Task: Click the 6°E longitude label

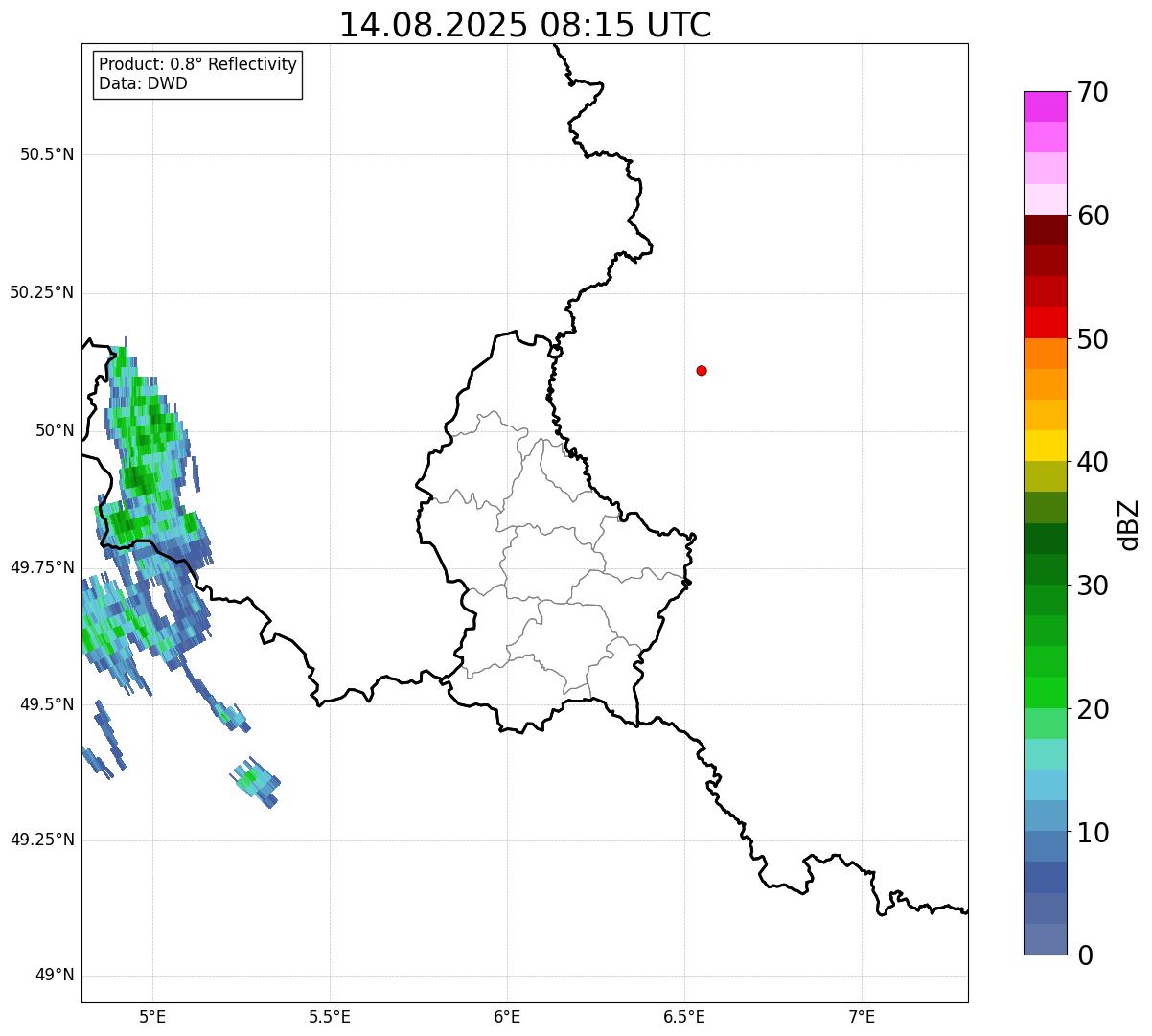Action: click(507, 1016)
